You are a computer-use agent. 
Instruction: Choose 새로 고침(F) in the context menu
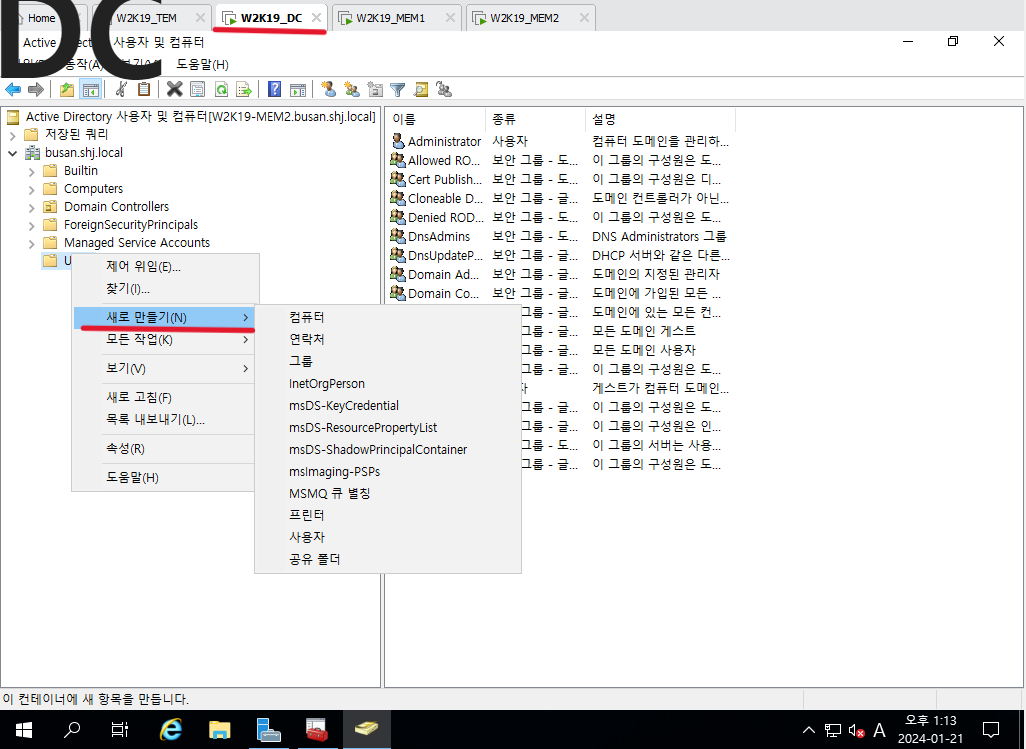[164, 398]
